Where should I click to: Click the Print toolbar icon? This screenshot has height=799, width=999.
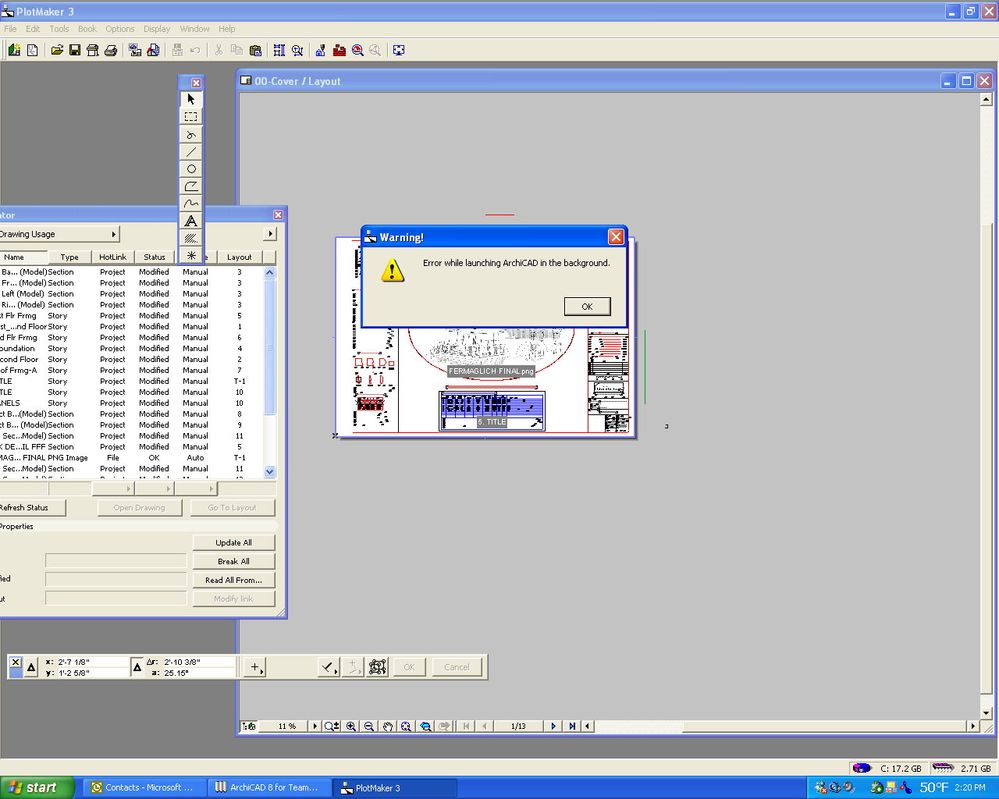pyautogui.click(x=110, y=50)
